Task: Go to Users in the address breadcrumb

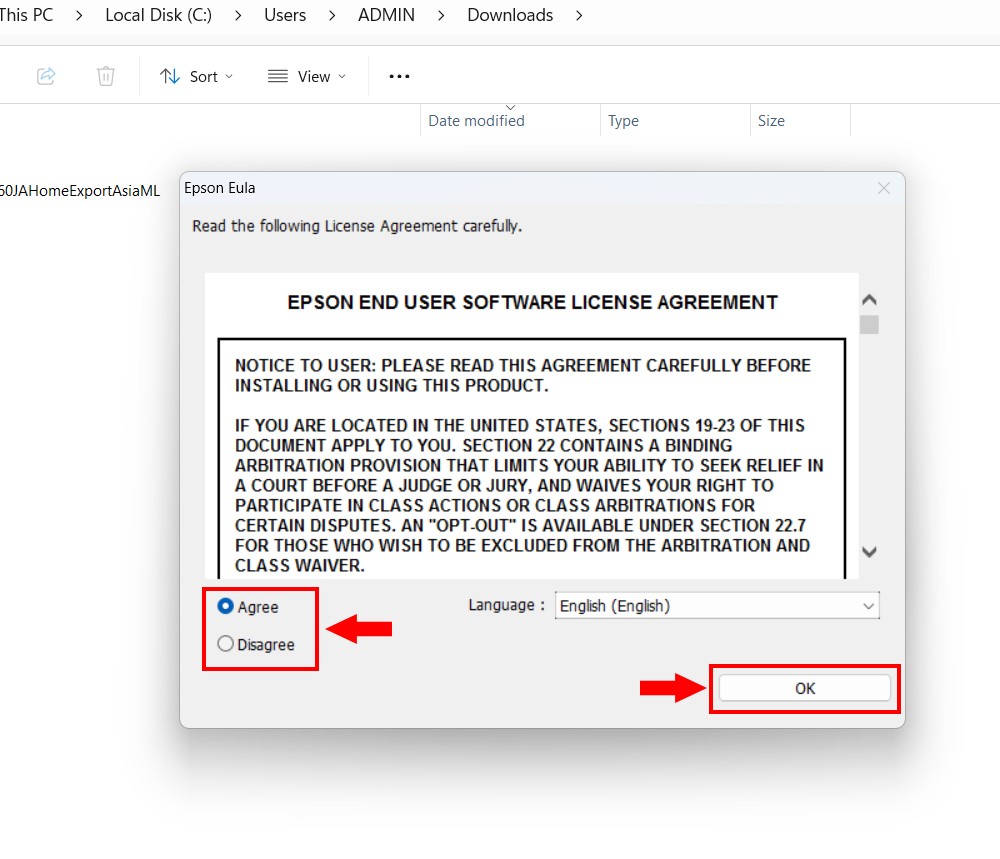Action: click(x=285, y=15)
